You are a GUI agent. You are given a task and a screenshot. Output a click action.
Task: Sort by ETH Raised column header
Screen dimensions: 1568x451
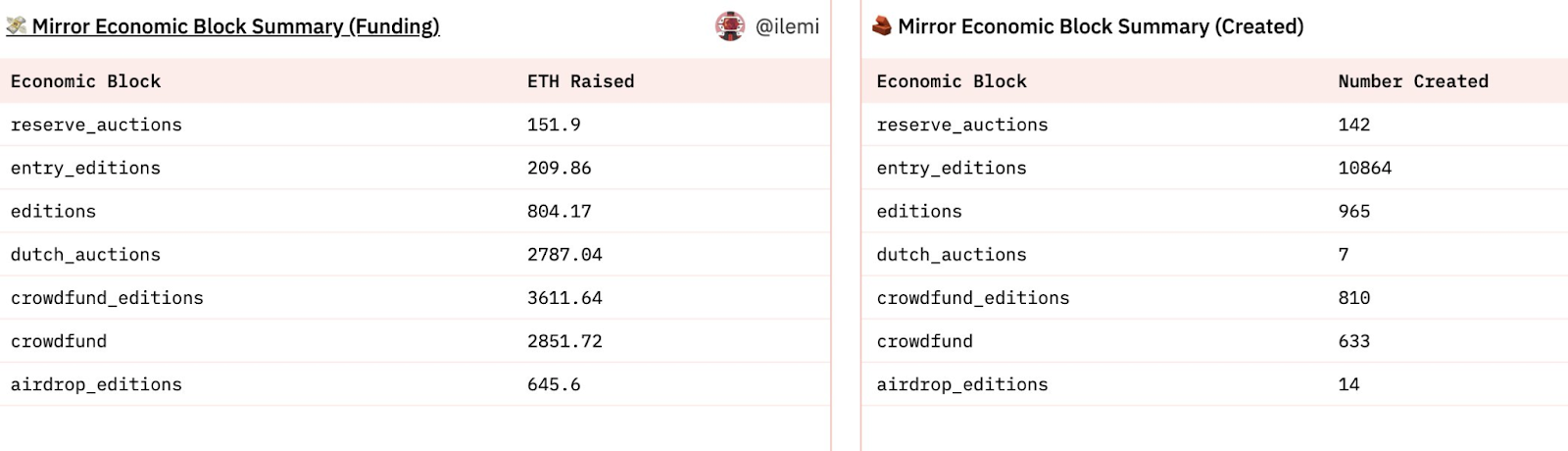580,81
